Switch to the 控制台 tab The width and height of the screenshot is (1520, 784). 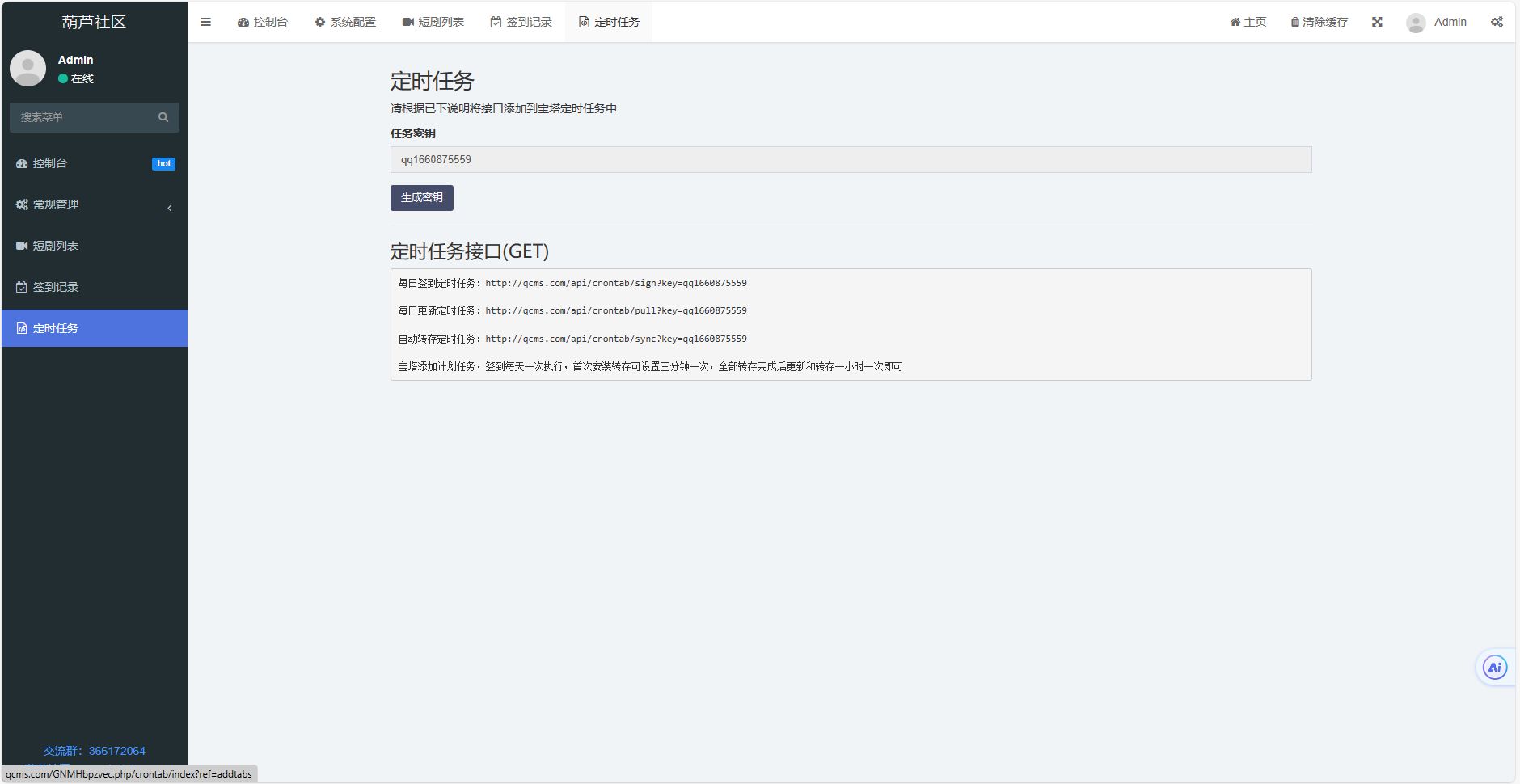[263, 22]
